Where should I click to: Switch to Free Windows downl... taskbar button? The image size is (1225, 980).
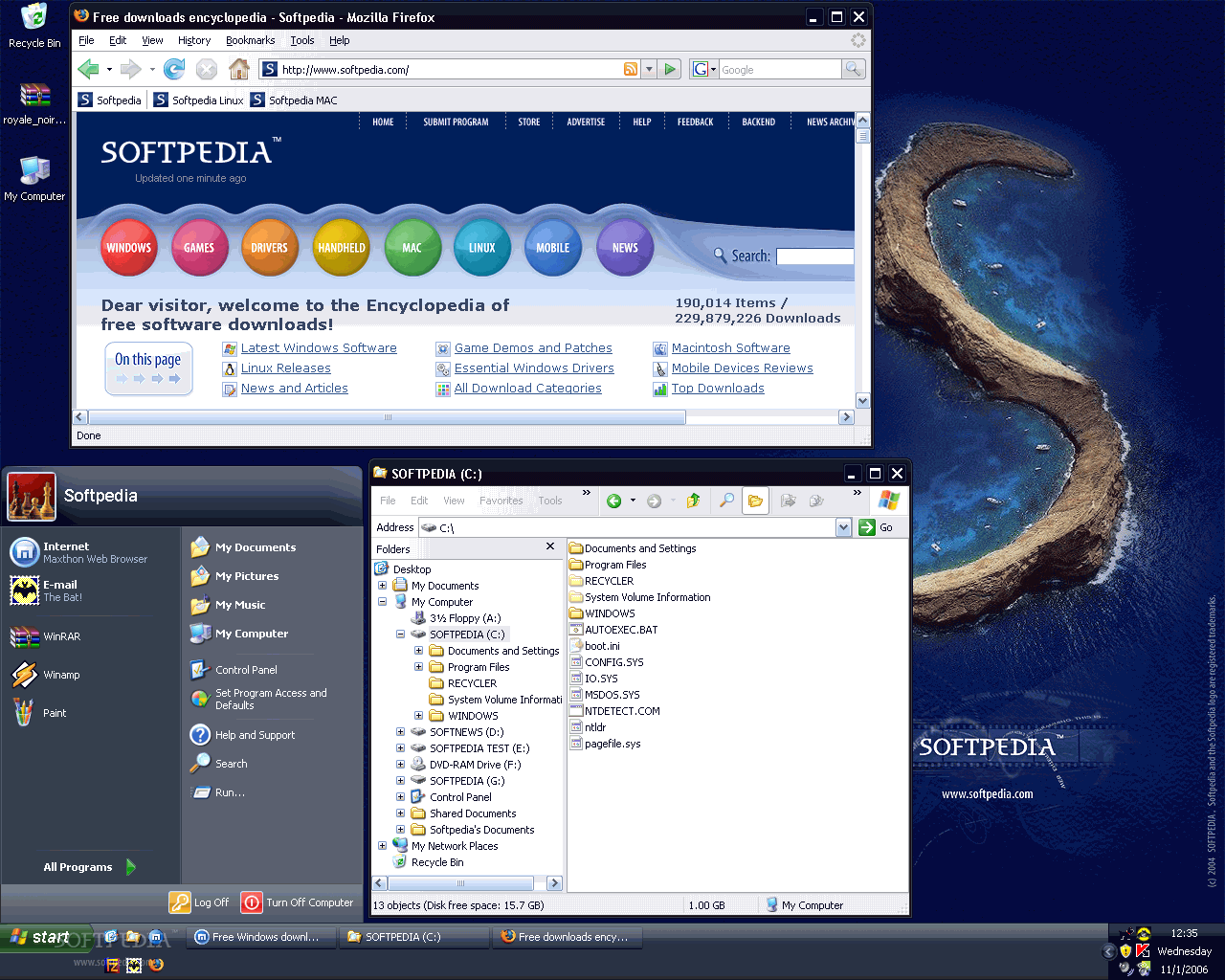tap(262, 937)
